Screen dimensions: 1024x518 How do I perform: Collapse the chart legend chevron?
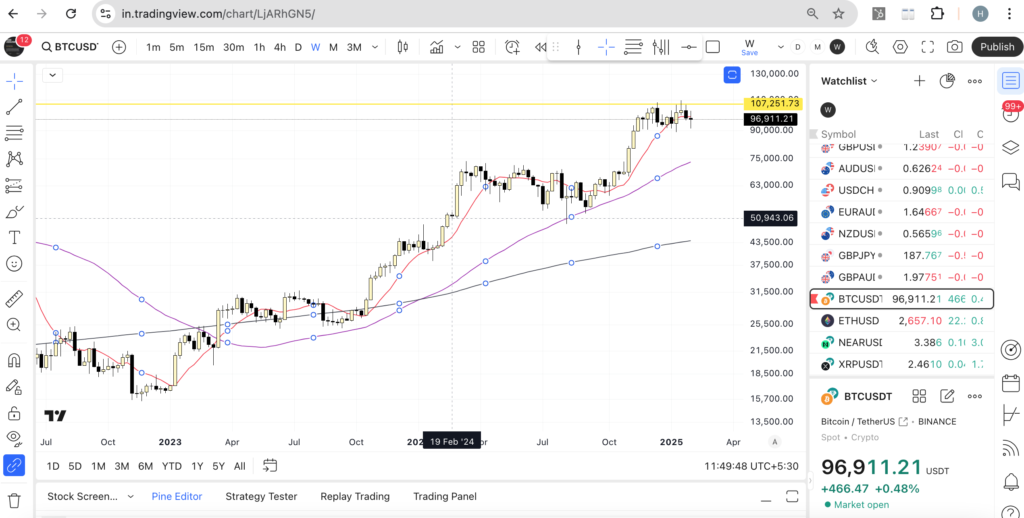(x=53, y=75)
